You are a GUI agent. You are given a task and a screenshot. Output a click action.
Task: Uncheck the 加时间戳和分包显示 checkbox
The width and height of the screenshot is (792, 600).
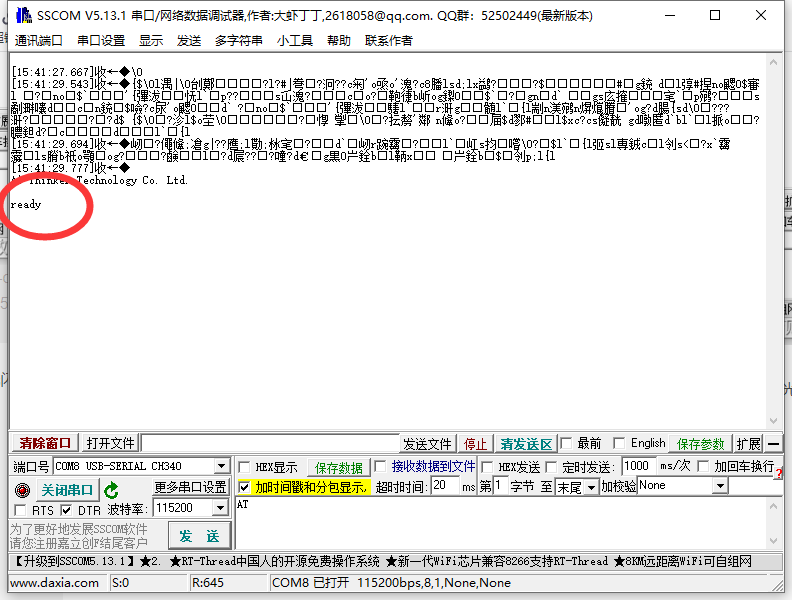244,487
